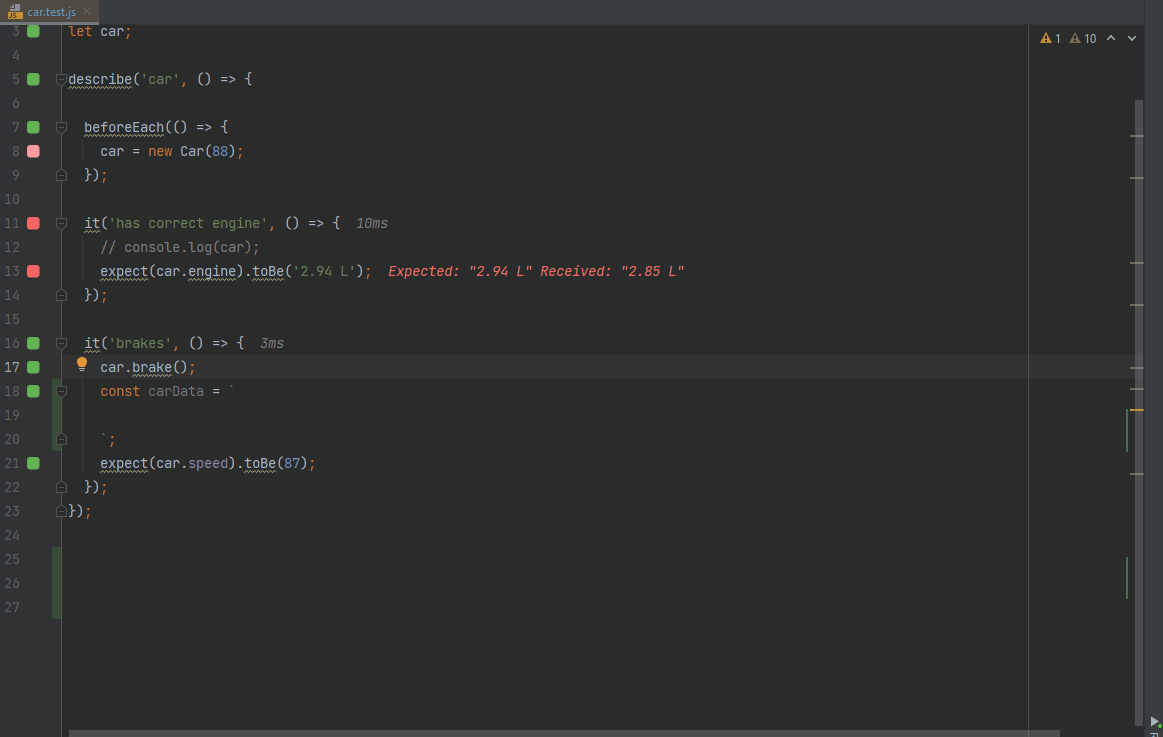Collapse the describe('car') block fold marker
Viewport: 1163px width, 737px height.
[61, 79]
